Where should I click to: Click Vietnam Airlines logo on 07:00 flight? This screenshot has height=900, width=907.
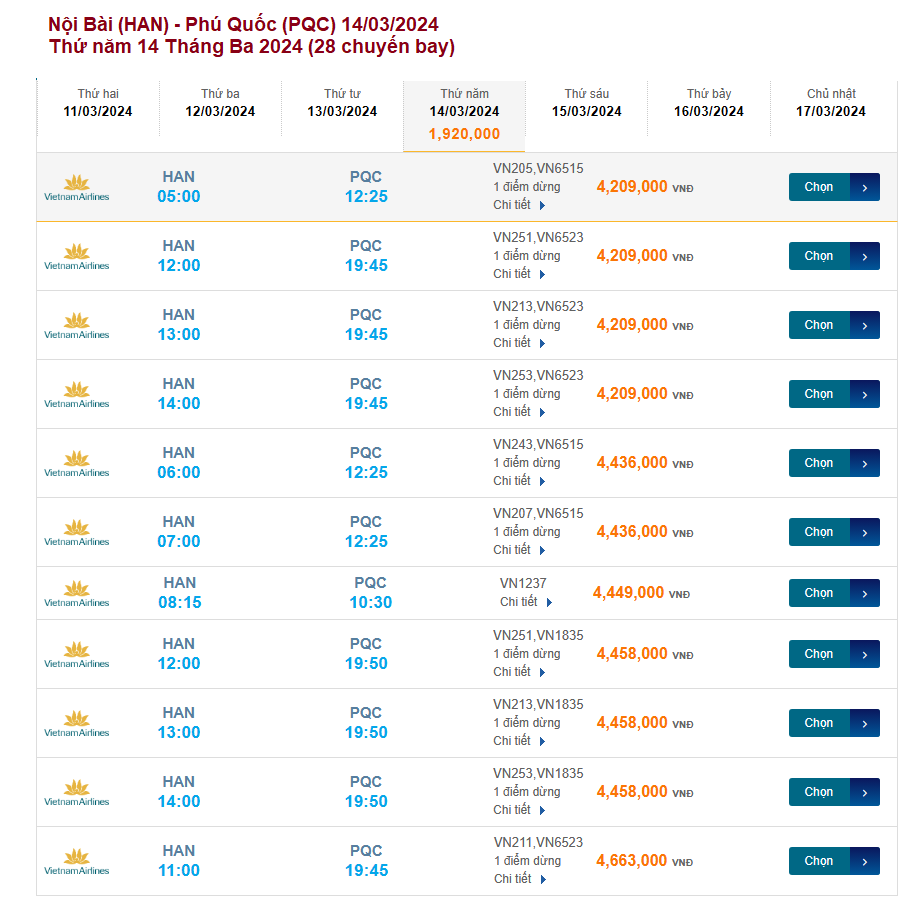point(77,532)
